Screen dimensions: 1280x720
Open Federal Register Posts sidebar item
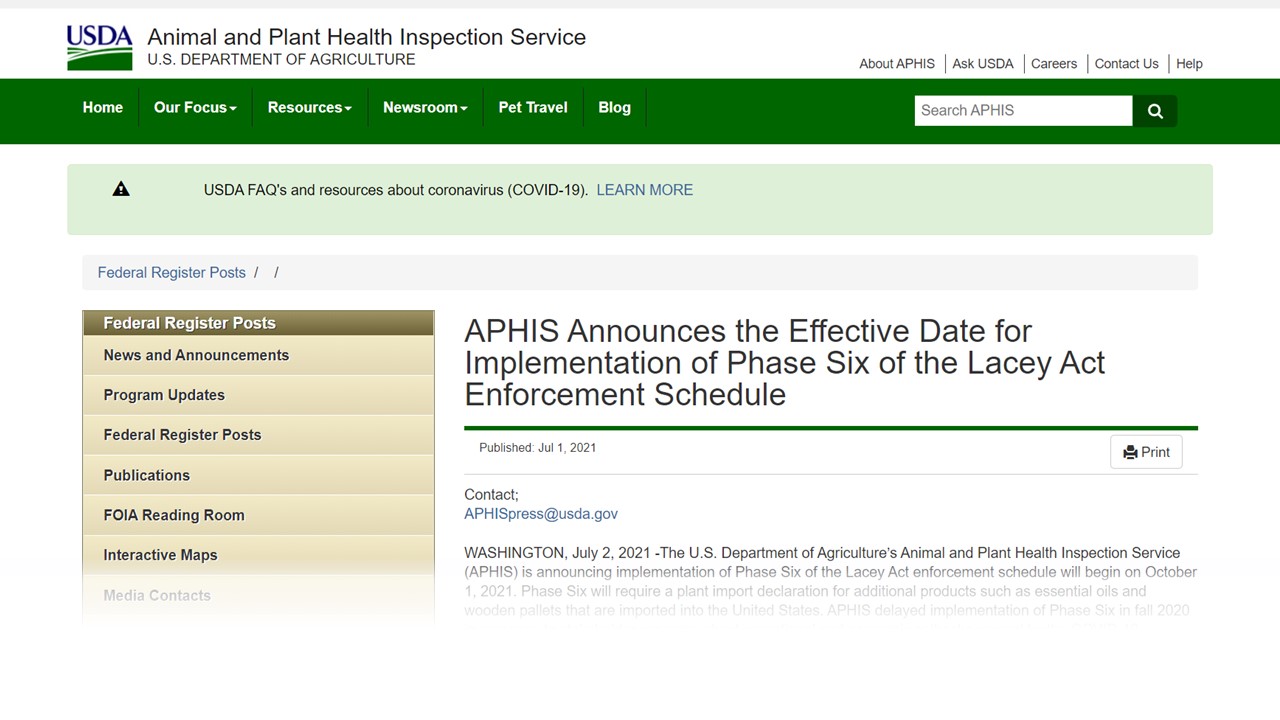tap(258, 435)
